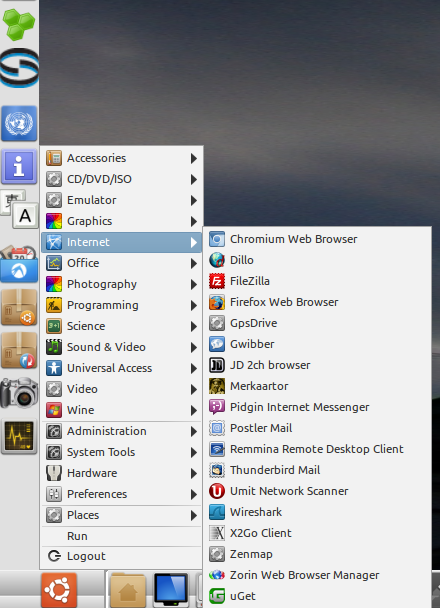Viewport: 440px width, 608px height.
Task: Select the Programming menu category
Action: tap(121, 305)
